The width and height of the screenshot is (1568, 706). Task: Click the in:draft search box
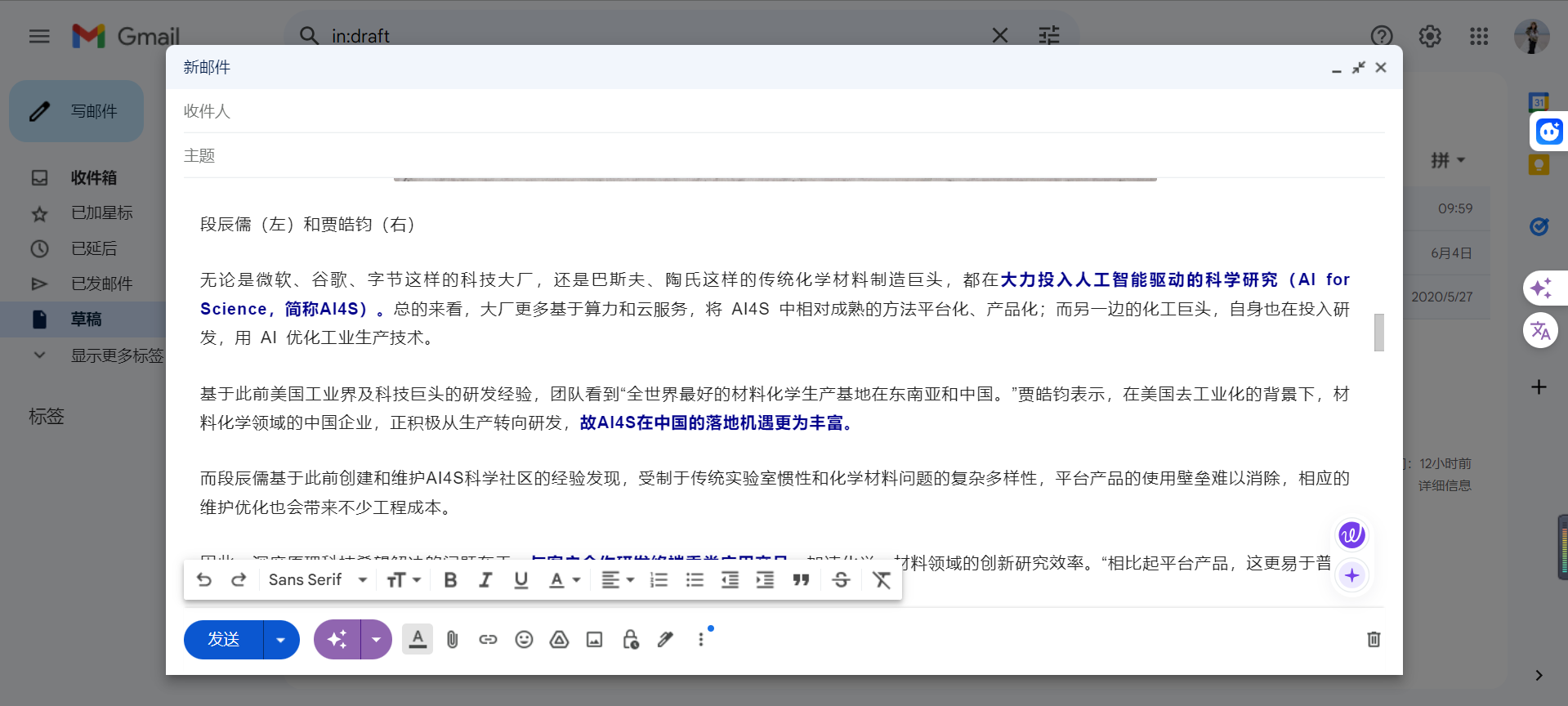click(x=654, y=36)
